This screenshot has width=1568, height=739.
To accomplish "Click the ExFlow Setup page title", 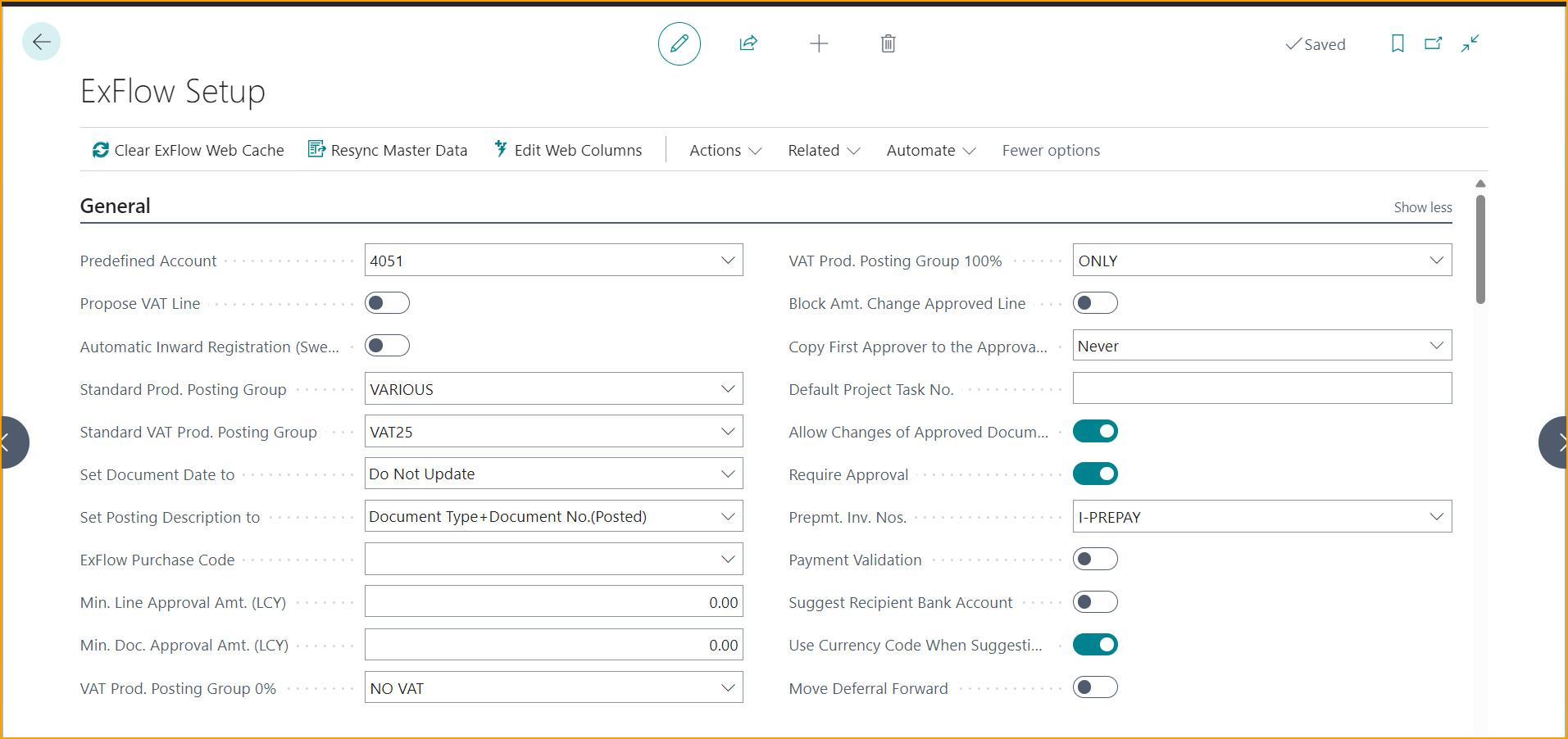I will (x=173, y=91).
